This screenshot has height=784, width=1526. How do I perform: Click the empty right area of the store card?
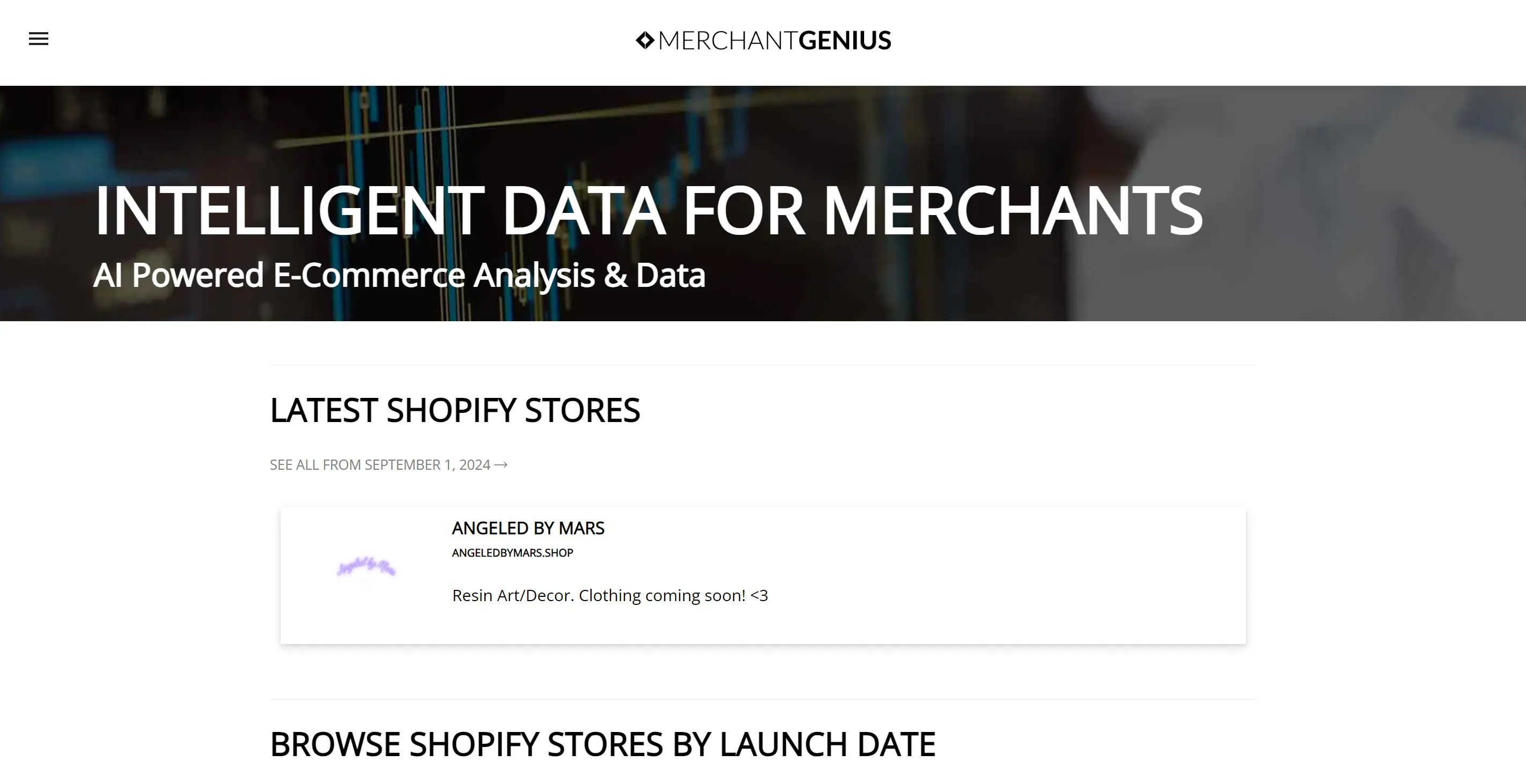click(1037, 574)
